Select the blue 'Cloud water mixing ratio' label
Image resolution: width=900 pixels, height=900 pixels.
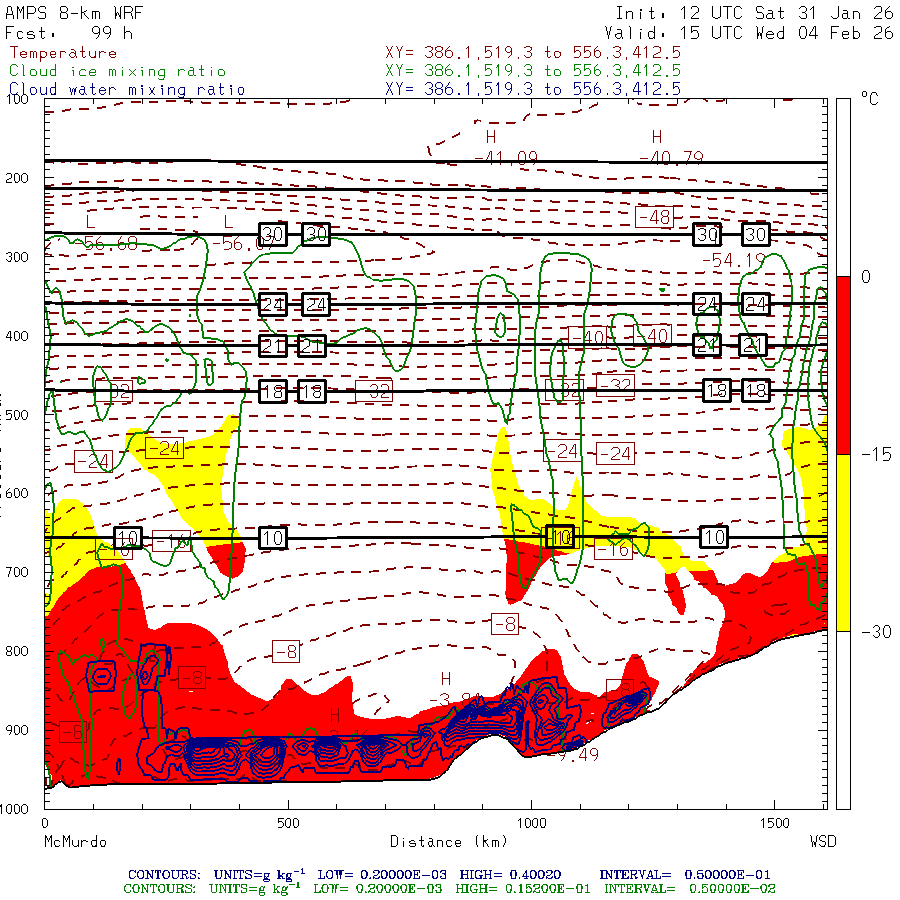127,90
